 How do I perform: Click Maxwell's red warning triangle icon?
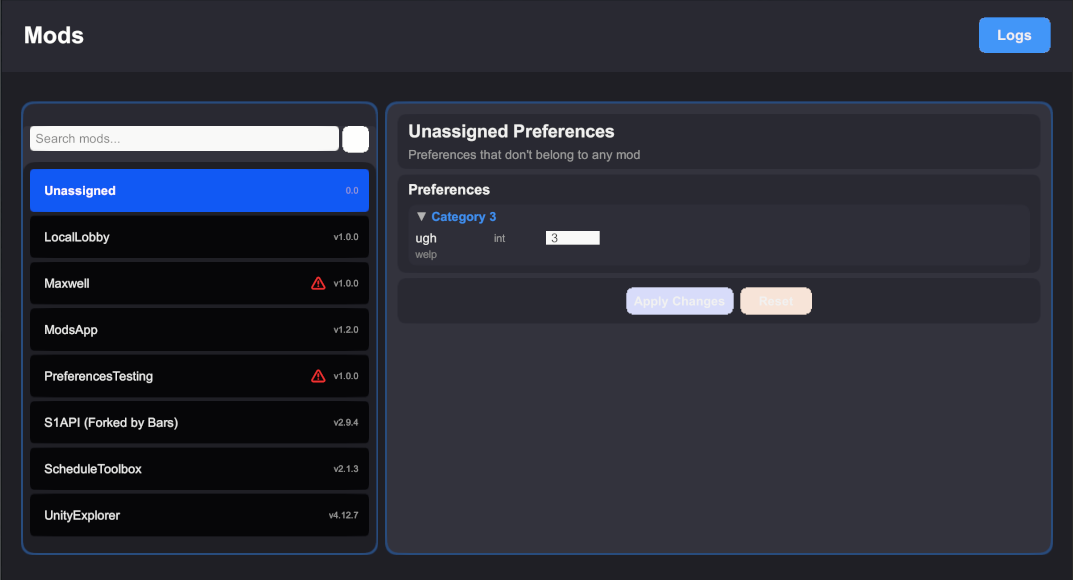(318, 283)
